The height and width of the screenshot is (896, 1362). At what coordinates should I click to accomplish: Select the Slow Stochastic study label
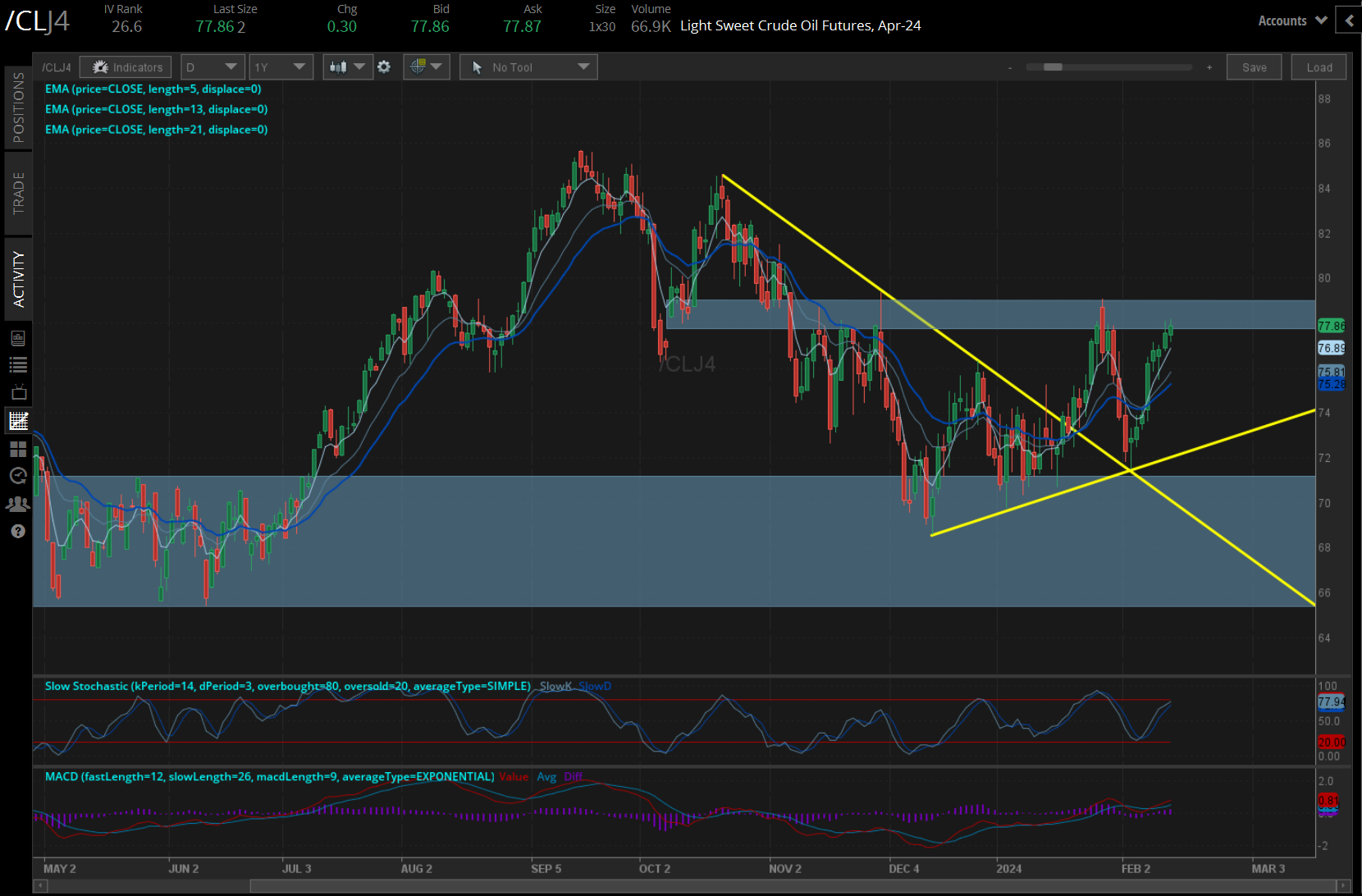point(287,686)
